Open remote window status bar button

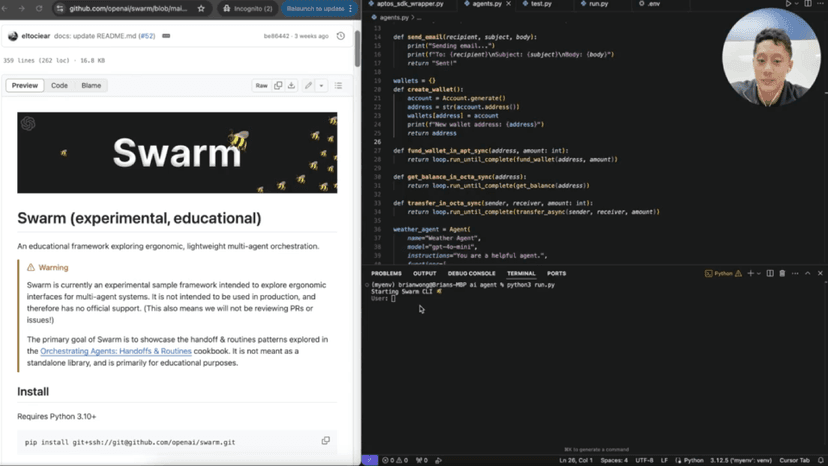coord(369,461)
